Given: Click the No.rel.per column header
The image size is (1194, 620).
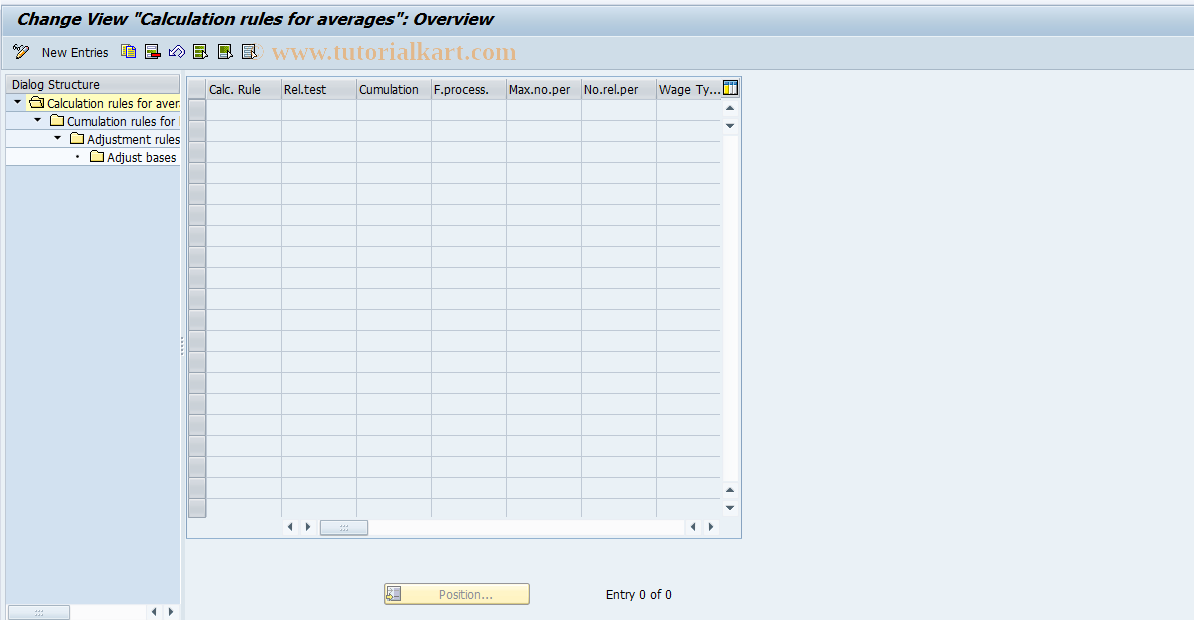Looking at the screenshot, I should coord(618,89).
